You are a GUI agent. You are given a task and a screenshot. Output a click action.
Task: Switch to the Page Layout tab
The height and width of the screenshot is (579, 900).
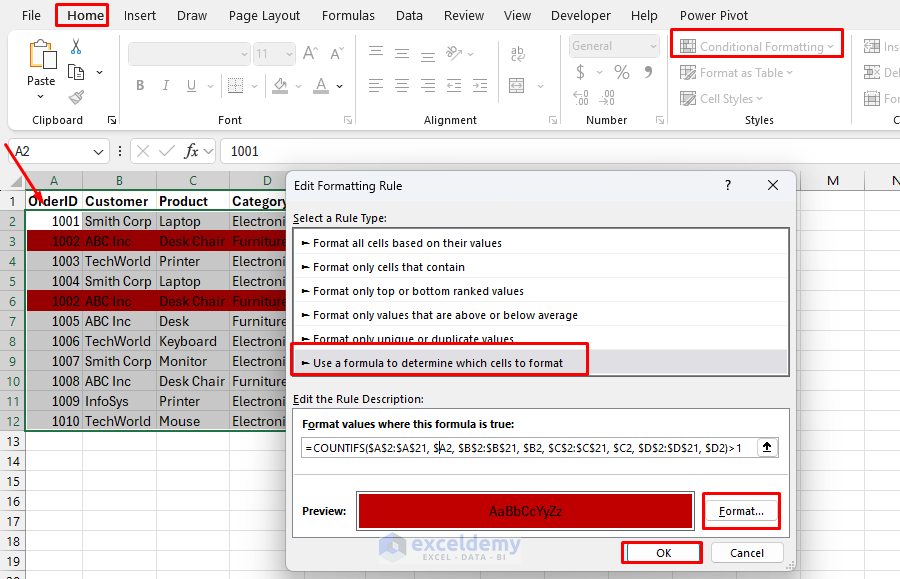[264, 15]
